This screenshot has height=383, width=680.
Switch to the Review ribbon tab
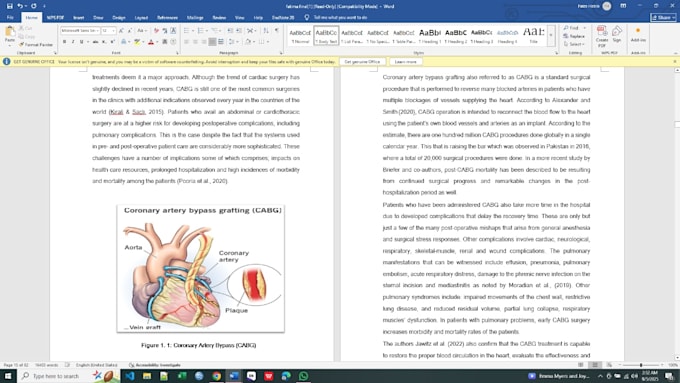[219, 17]
